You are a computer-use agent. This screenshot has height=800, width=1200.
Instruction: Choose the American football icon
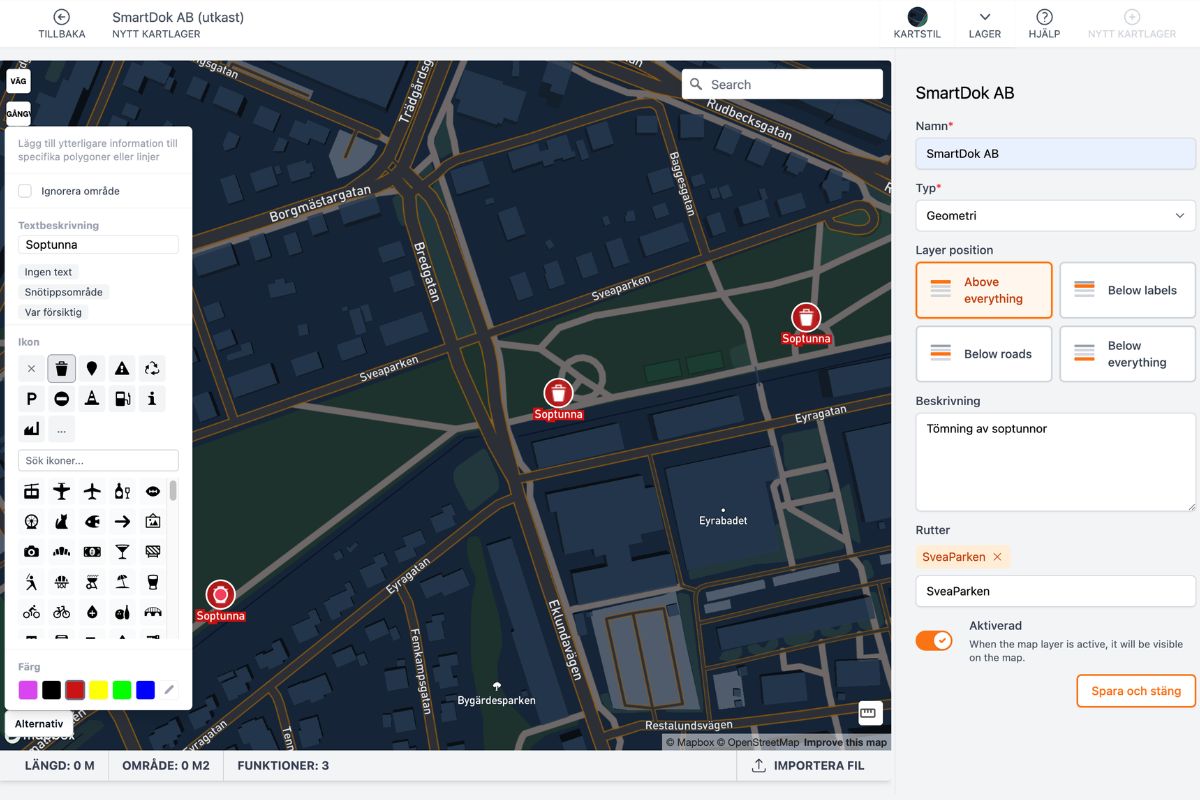[x=152, y=491]
